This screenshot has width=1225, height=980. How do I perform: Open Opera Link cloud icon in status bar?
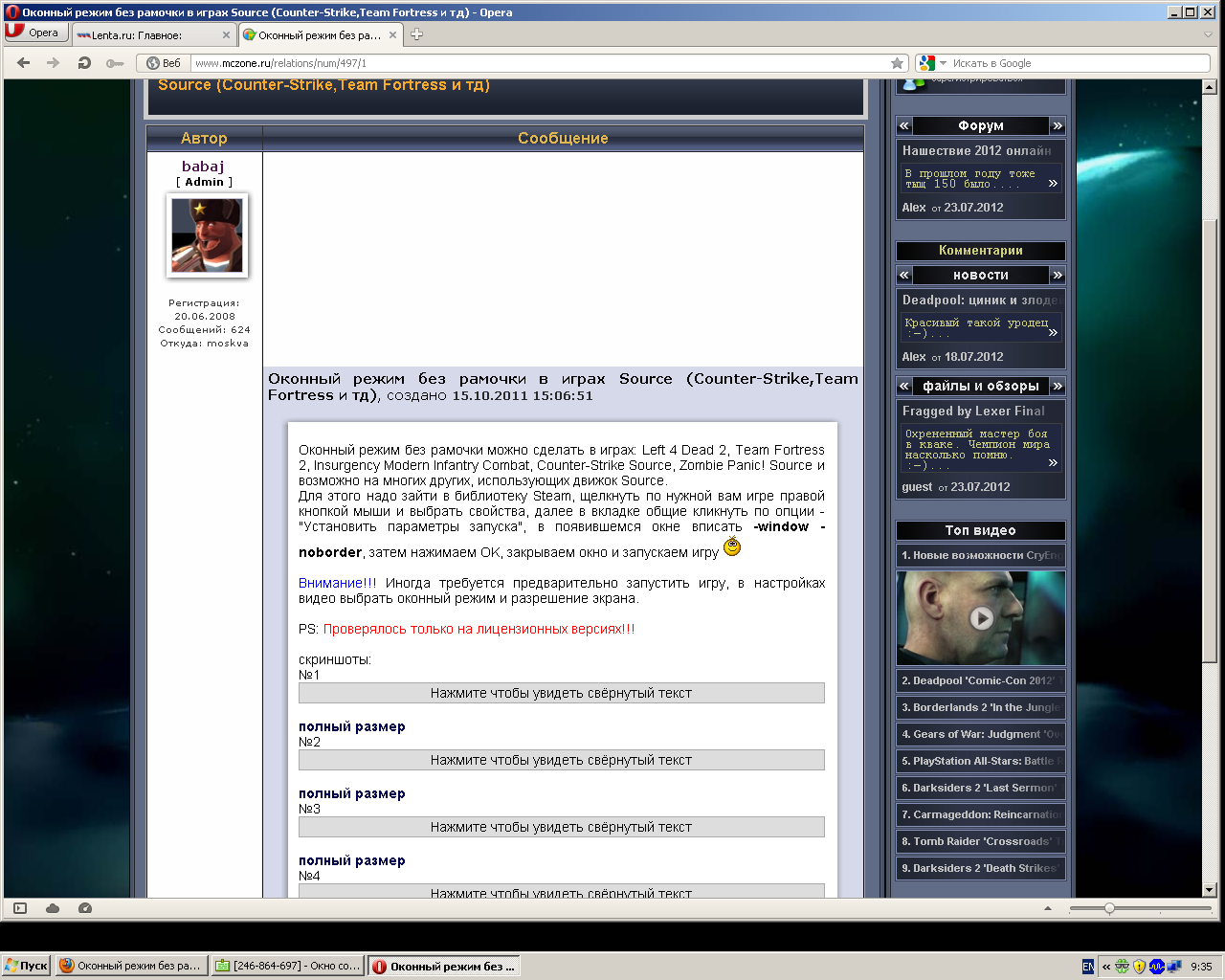53,908
